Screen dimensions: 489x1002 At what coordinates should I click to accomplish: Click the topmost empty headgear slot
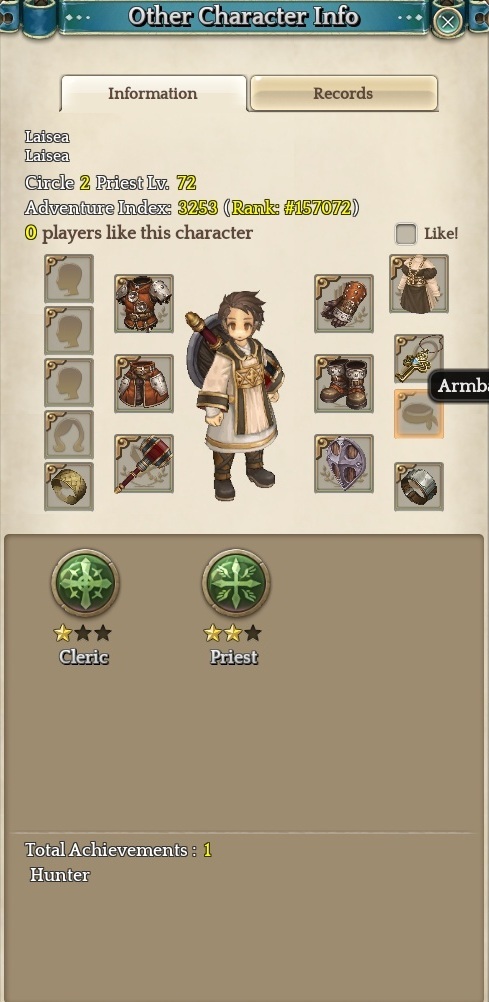[69, 279]
